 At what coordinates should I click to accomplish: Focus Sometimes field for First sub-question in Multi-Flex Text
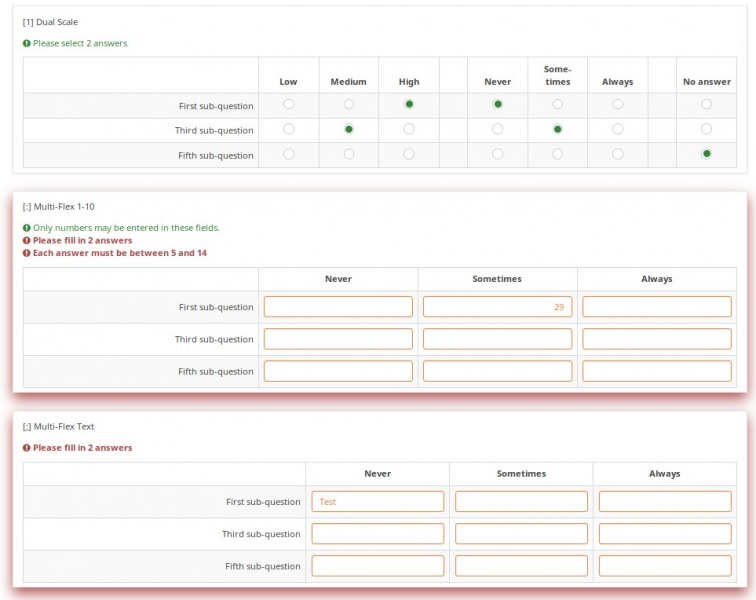click(x=521, y=502)
